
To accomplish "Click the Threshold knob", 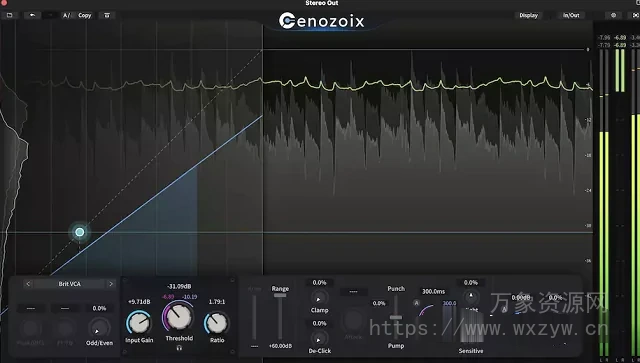I will tap(179, 316).
